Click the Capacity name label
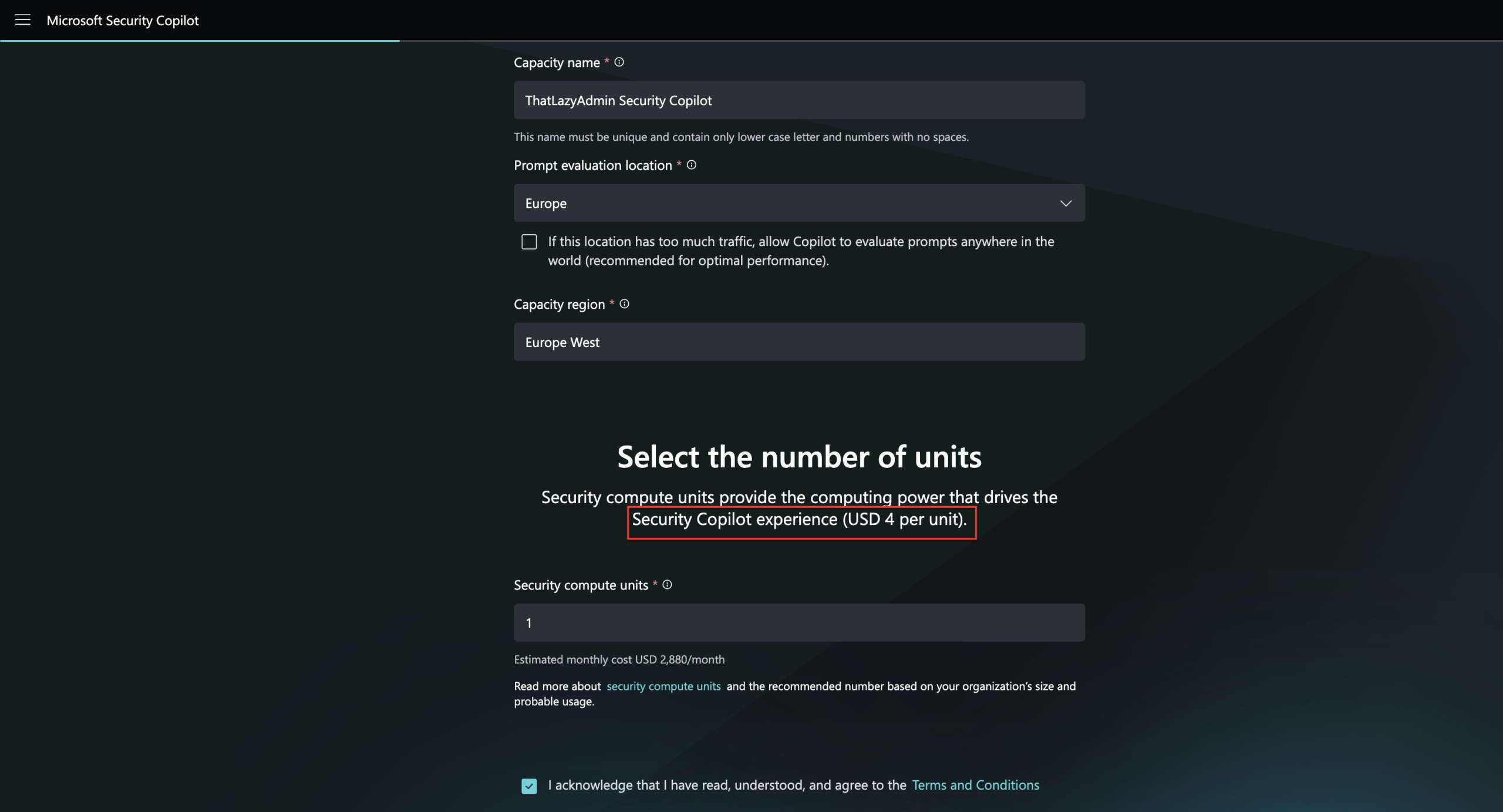The width and height of the screenshot is (1503, 812). tap(557, 63)
